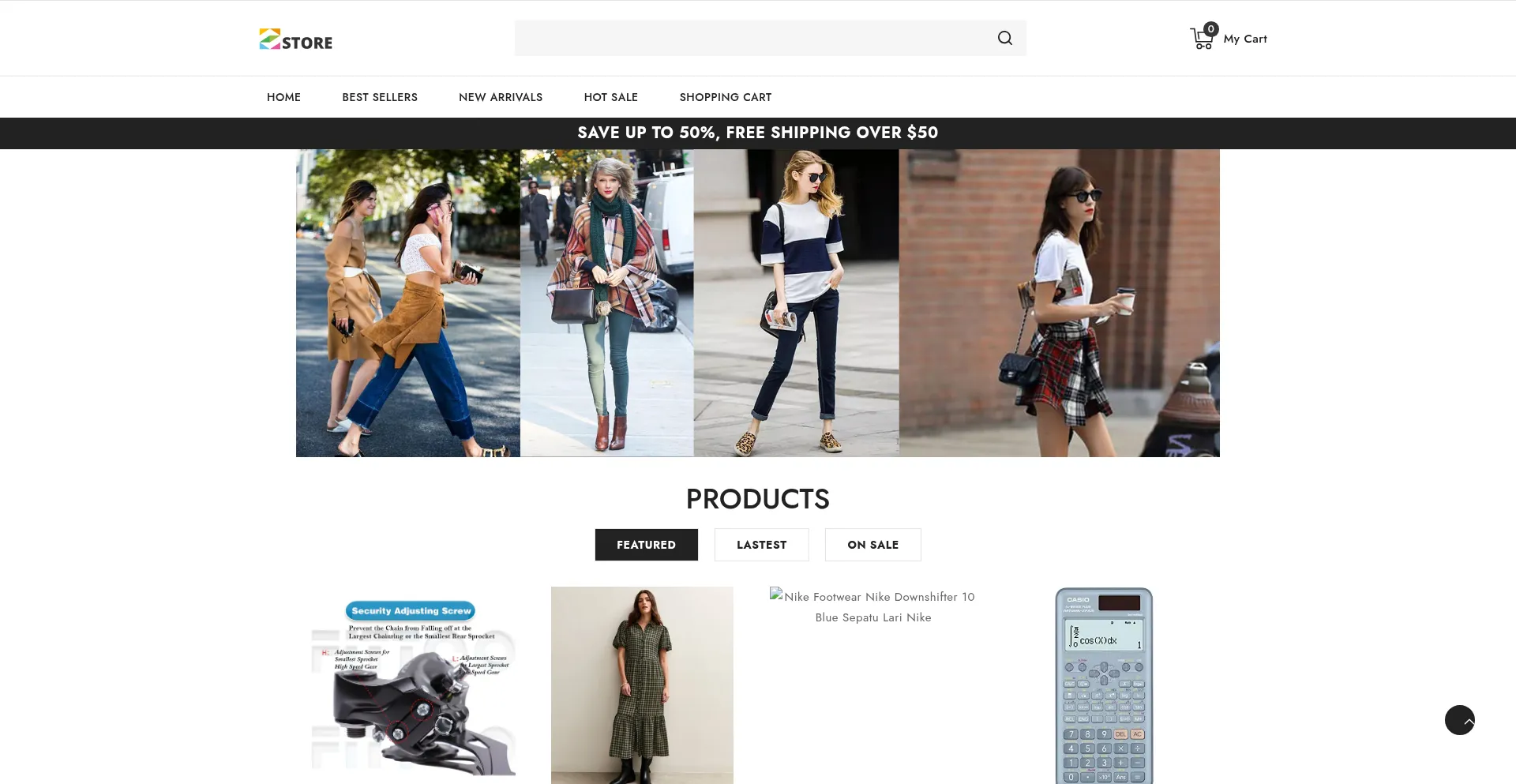Image resolution: width=1516 pixels, height=784 pixels.
Task: Click the cart item count badge
Action: (x=1211, y=29)
